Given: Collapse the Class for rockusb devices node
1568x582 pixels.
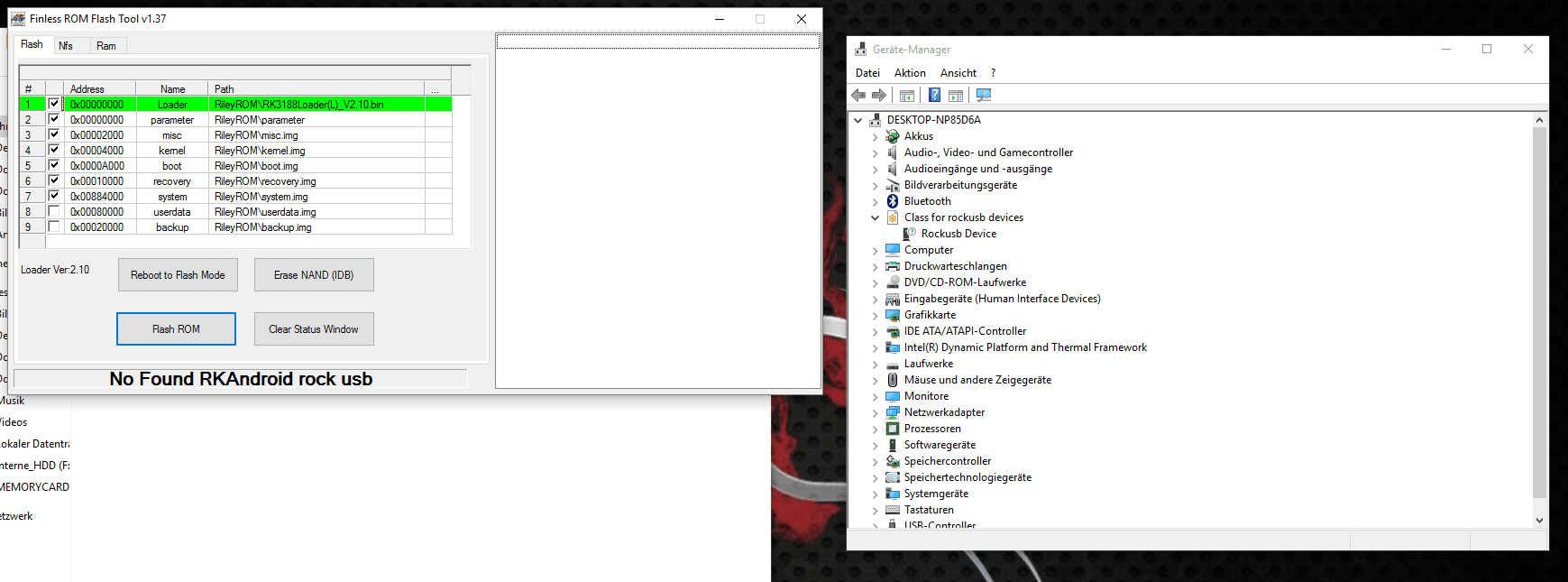Looking at the screenshot, I should pyautogui.click(x=875, y=217).
